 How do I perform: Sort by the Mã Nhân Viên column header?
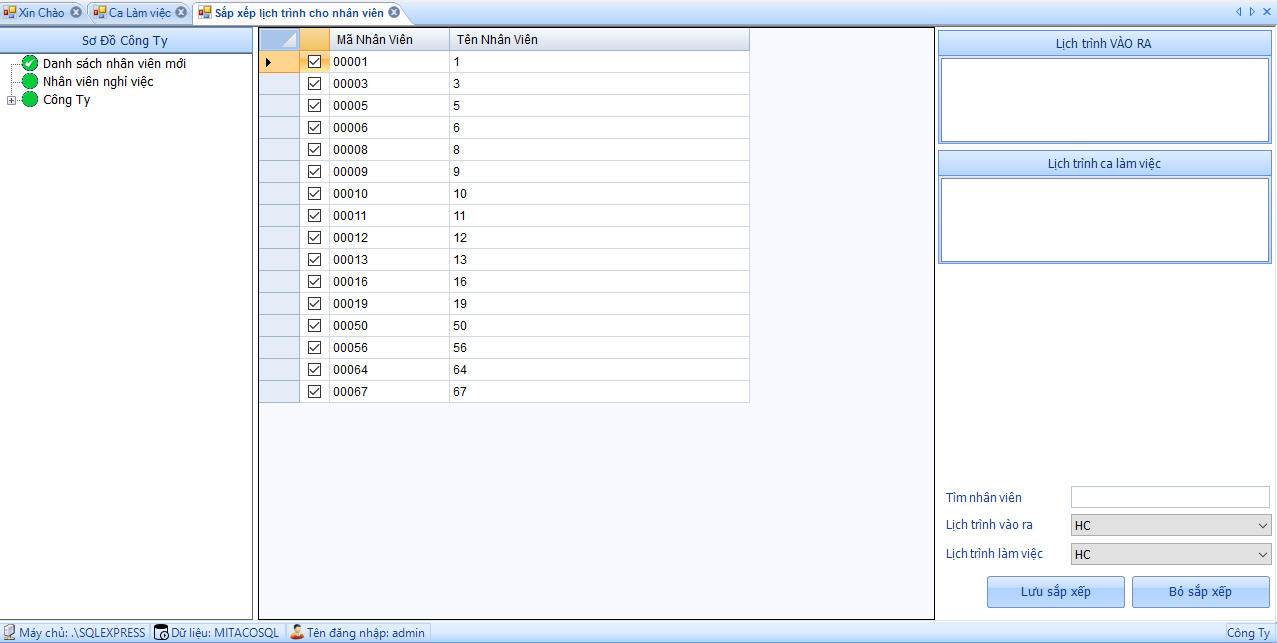(x=388, y=40)
